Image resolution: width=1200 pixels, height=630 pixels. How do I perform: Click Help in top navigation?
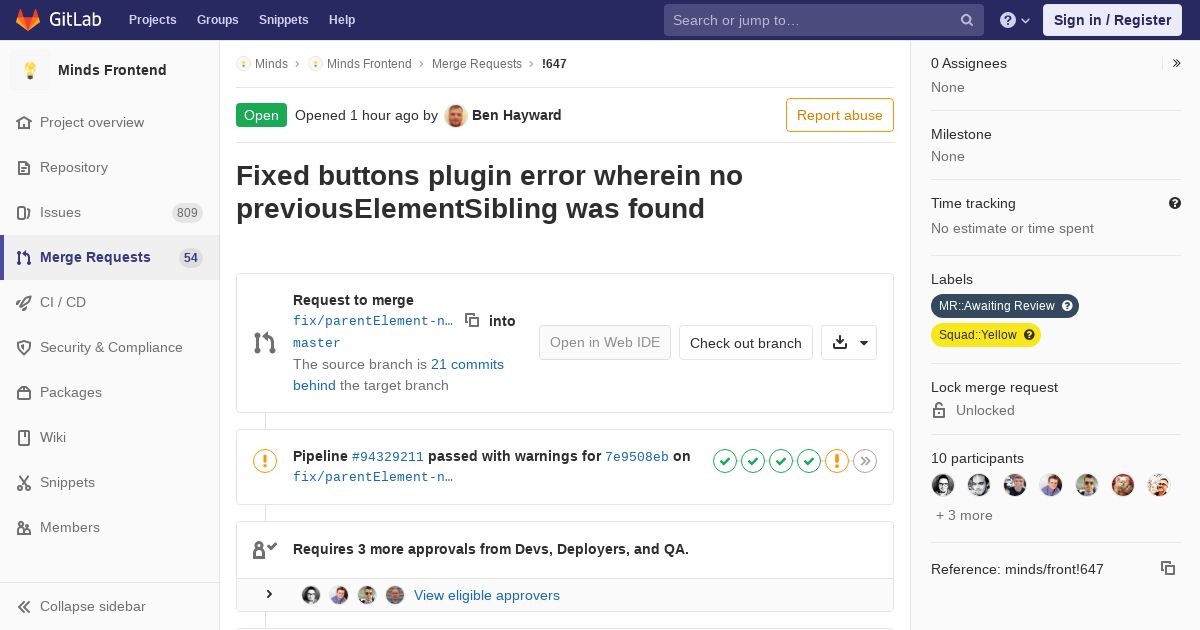(x=342, y=20)
